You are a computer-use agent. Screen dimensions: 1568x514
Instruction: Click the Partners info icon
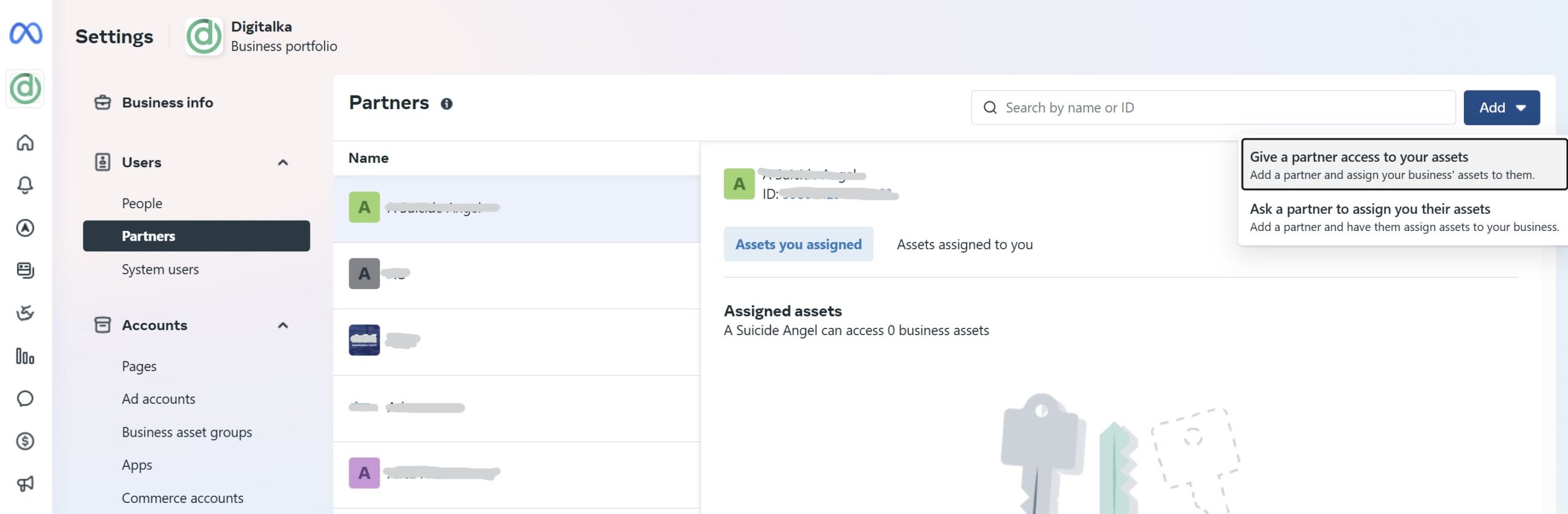pyautogui.click(x=447, y=104)
